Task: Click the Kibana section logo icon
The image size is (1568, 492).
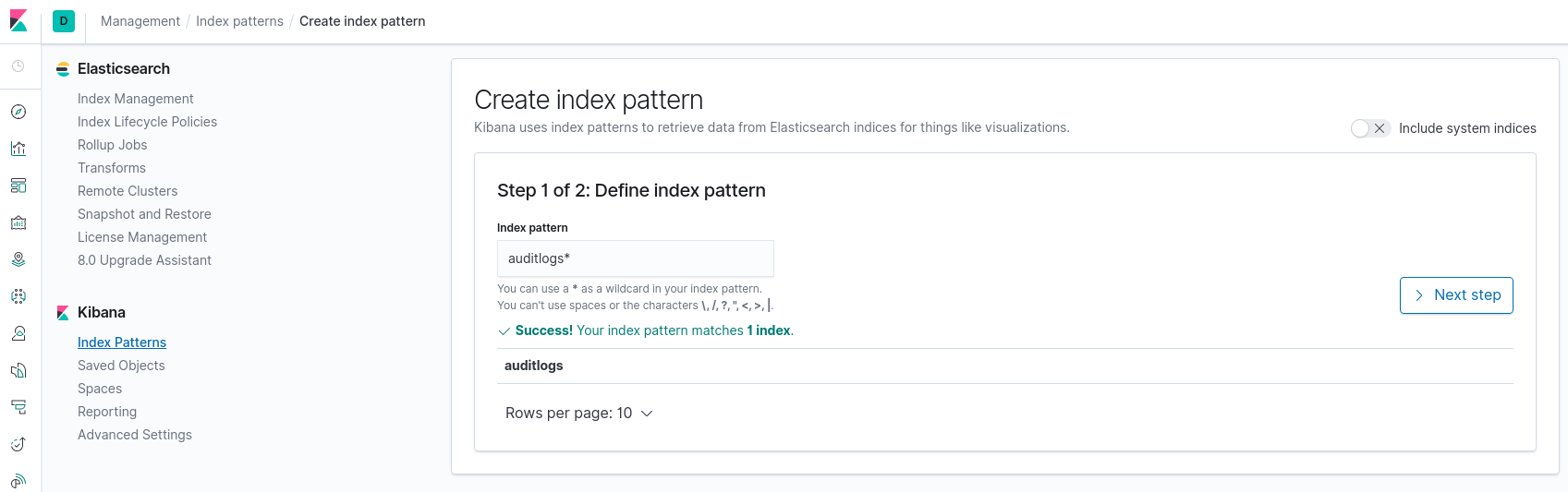Action: pos(63,313)
